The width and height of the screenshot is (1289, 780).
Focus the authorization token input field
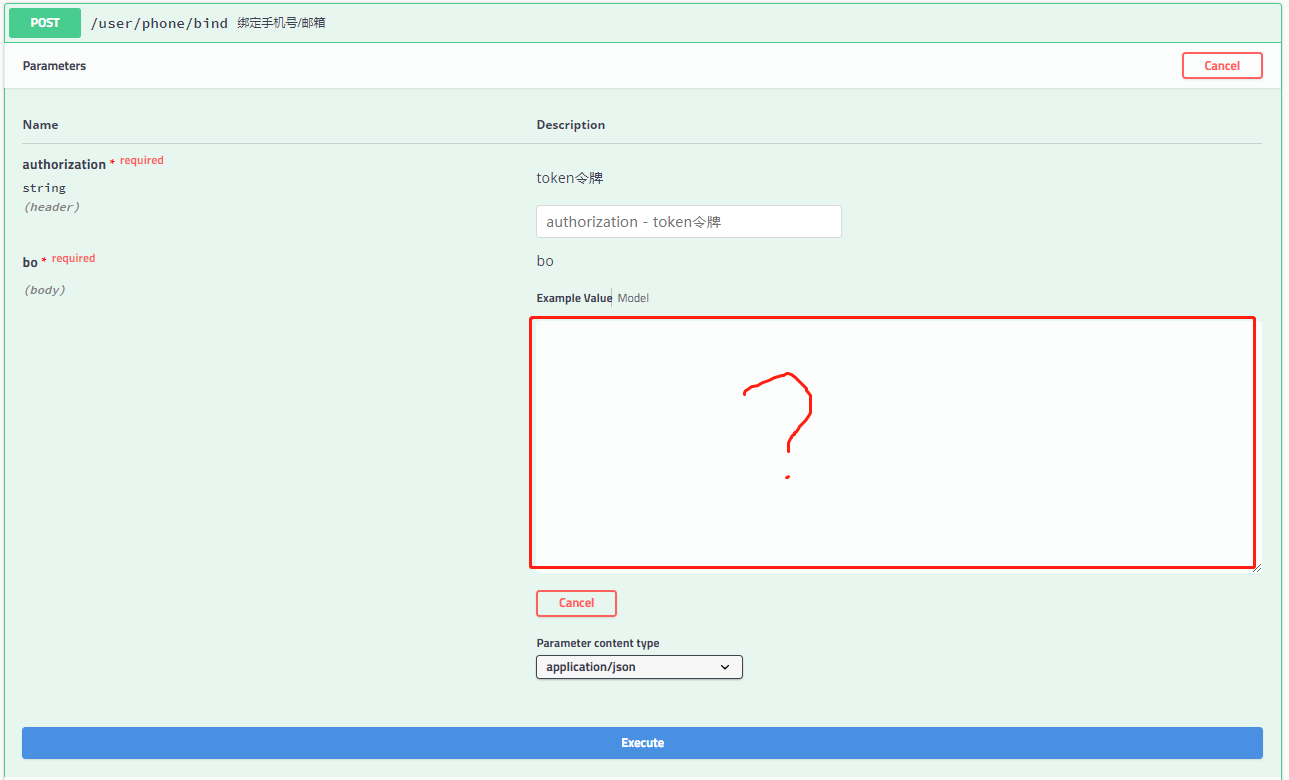click(x=689, y=222)
